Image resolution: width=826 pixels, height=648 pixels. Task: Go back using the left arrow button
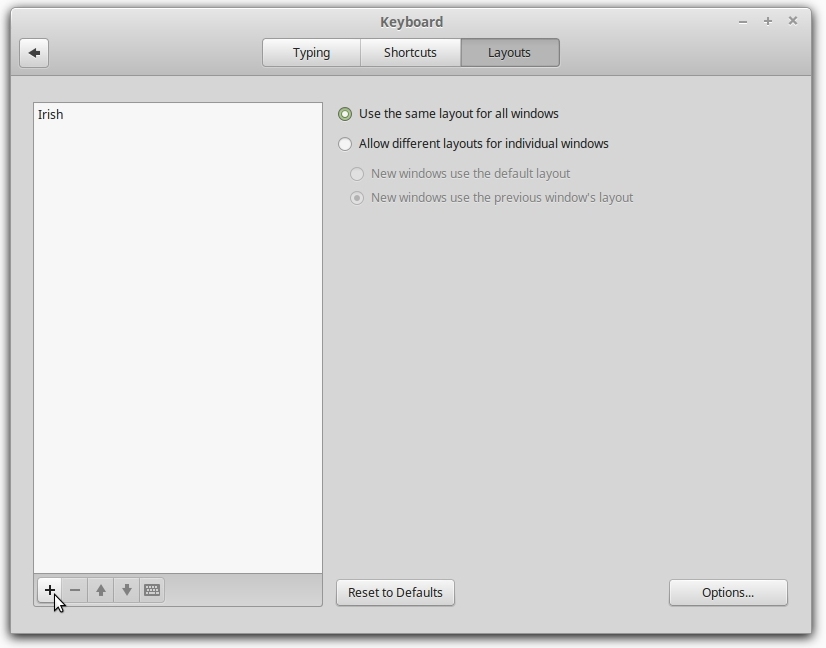(x=34, y=53)
